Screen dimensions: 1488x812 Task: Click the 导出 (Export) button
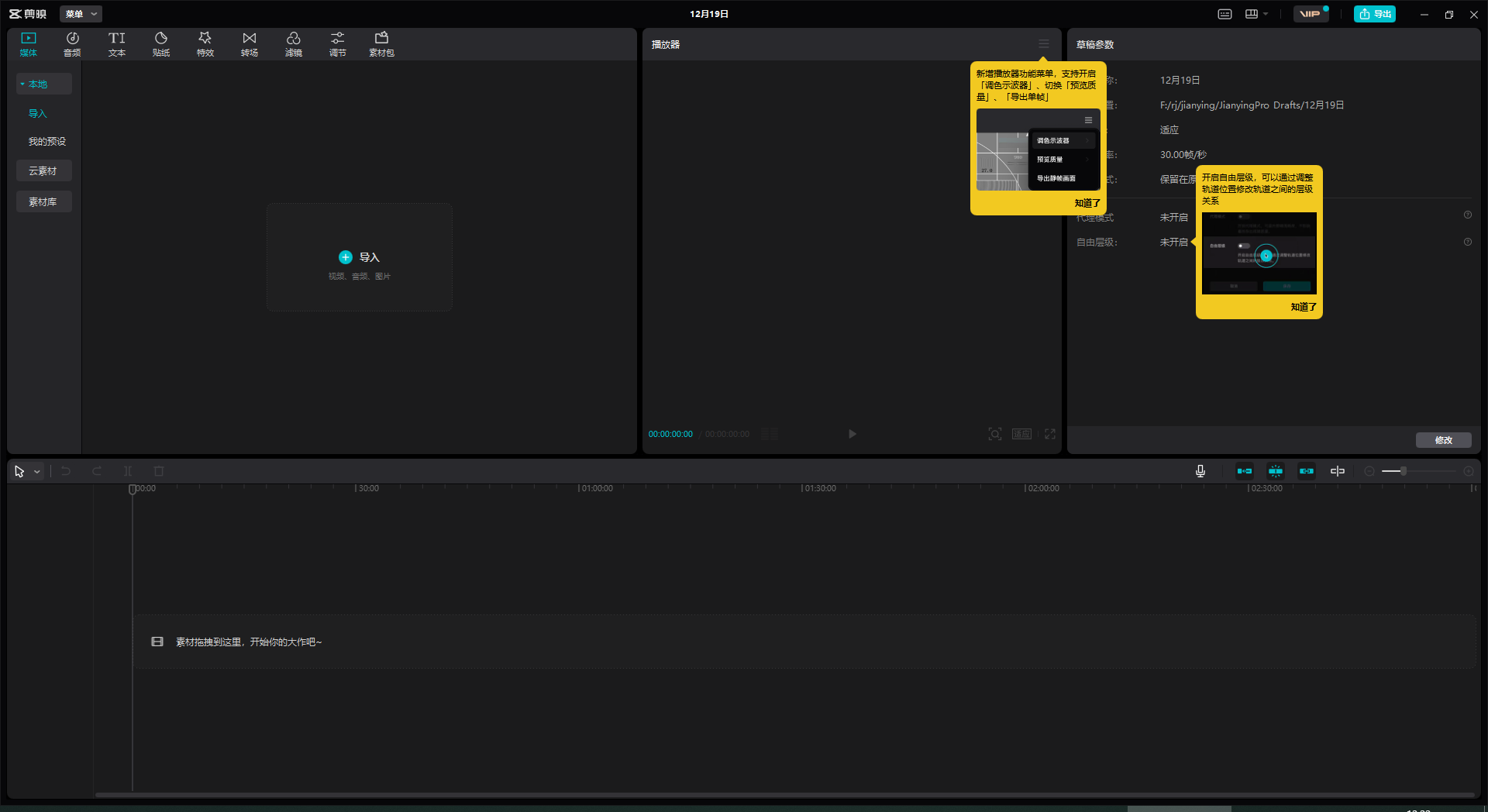(x=1375, y=14)
